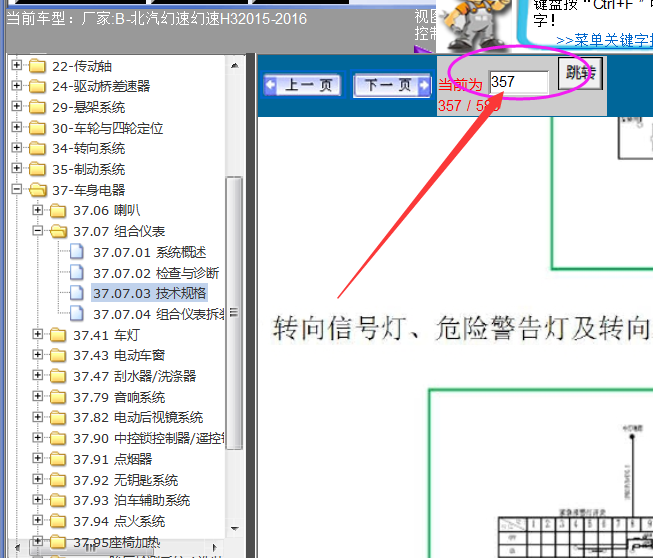
Task: Click the page icon of 37.07.01 系统概述
Action: tap(77, 252)
